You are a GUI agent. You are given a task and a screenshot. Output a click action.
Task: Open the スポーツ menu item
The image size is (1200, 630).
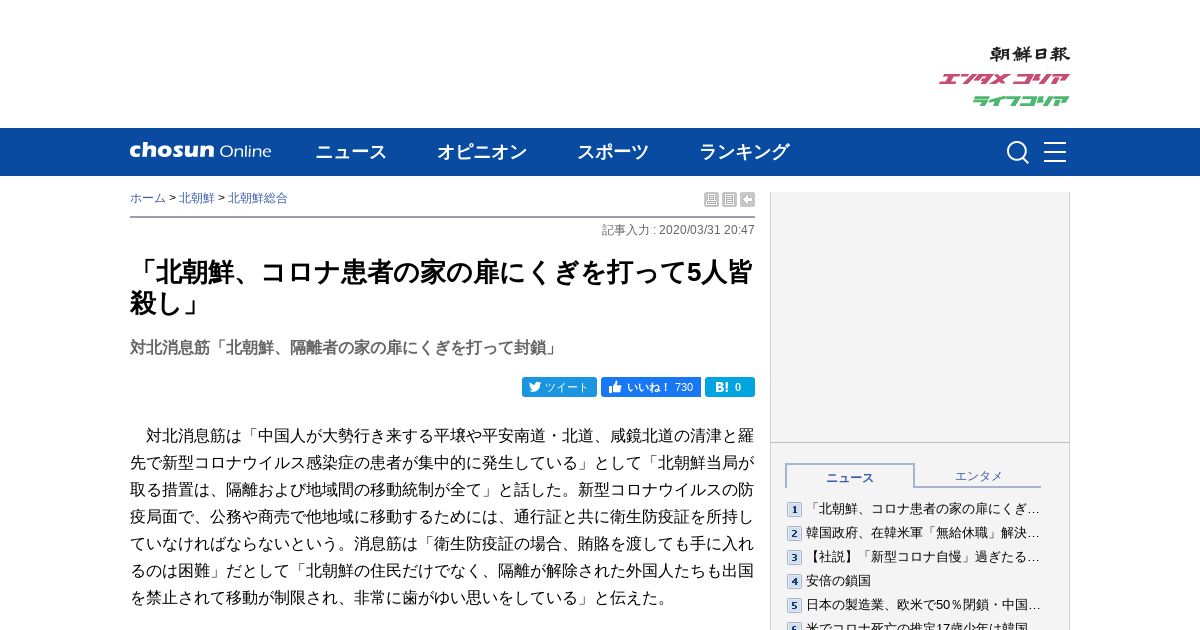point(613,152)
